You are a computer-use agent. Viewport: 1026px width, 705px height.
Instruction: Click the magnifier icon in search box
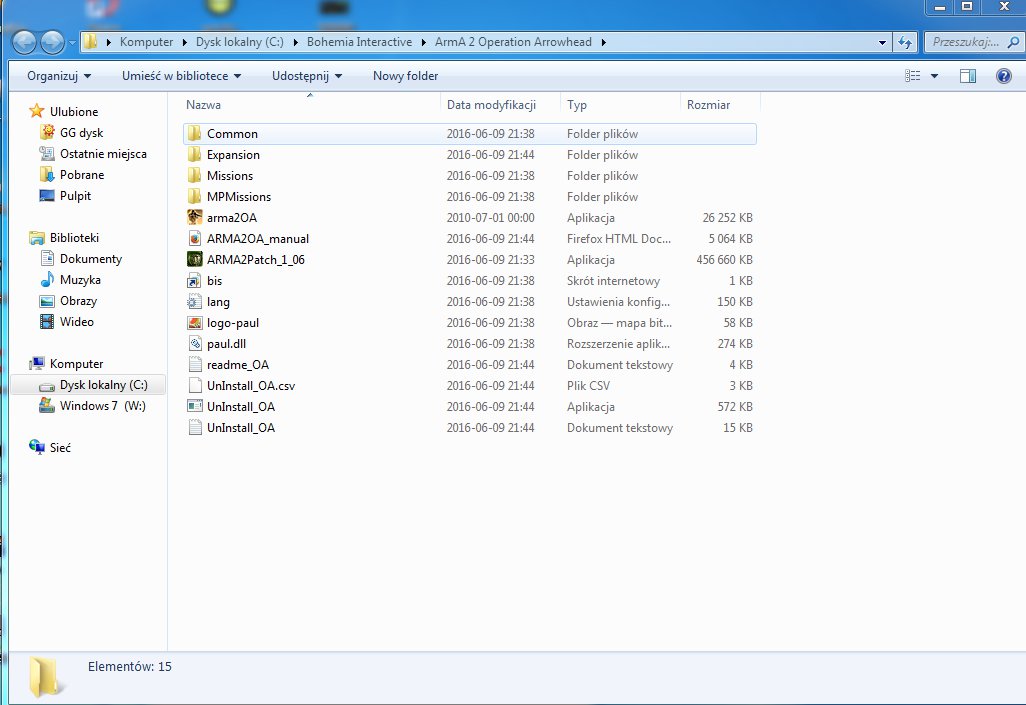(1013, 42)
